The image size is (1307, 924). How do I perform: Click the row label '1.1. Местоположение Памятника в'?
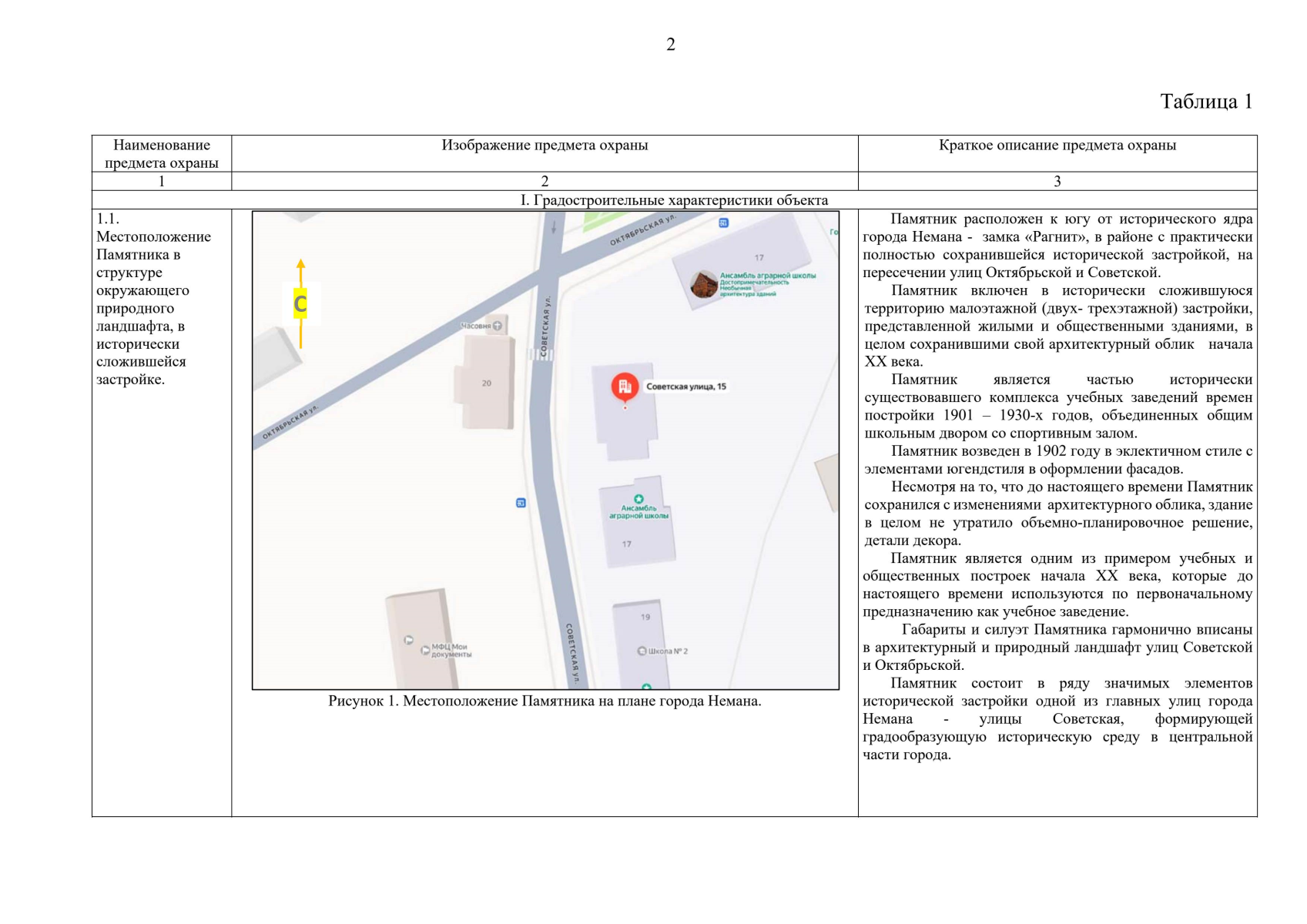coord(153,236)
